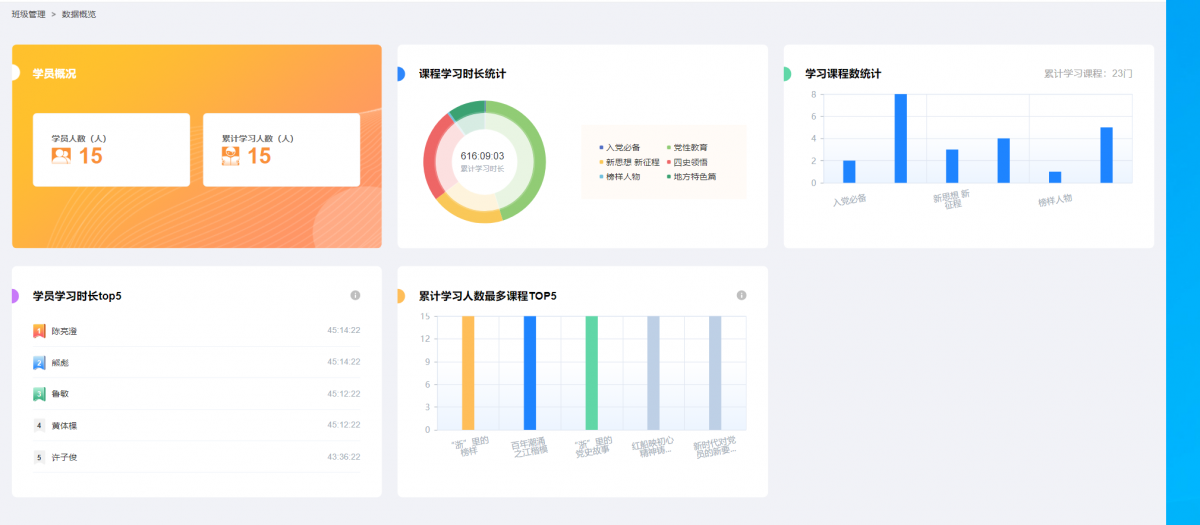Click the 学员人数 student icon
The height and width of the screenshot is (525, 1200).
coord(61,155)
